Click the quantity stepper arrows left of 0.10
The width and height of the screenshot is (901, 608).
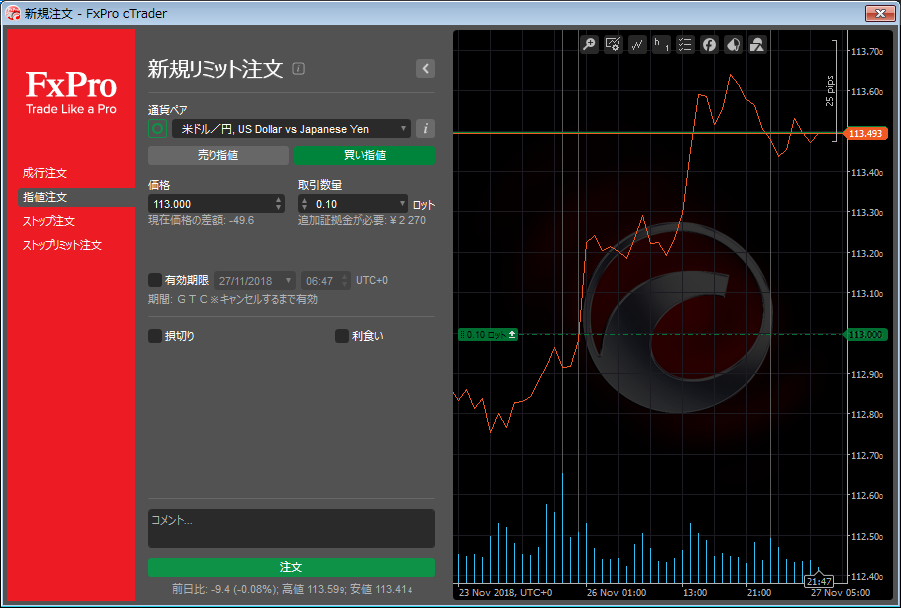click(x=305, y=203)
